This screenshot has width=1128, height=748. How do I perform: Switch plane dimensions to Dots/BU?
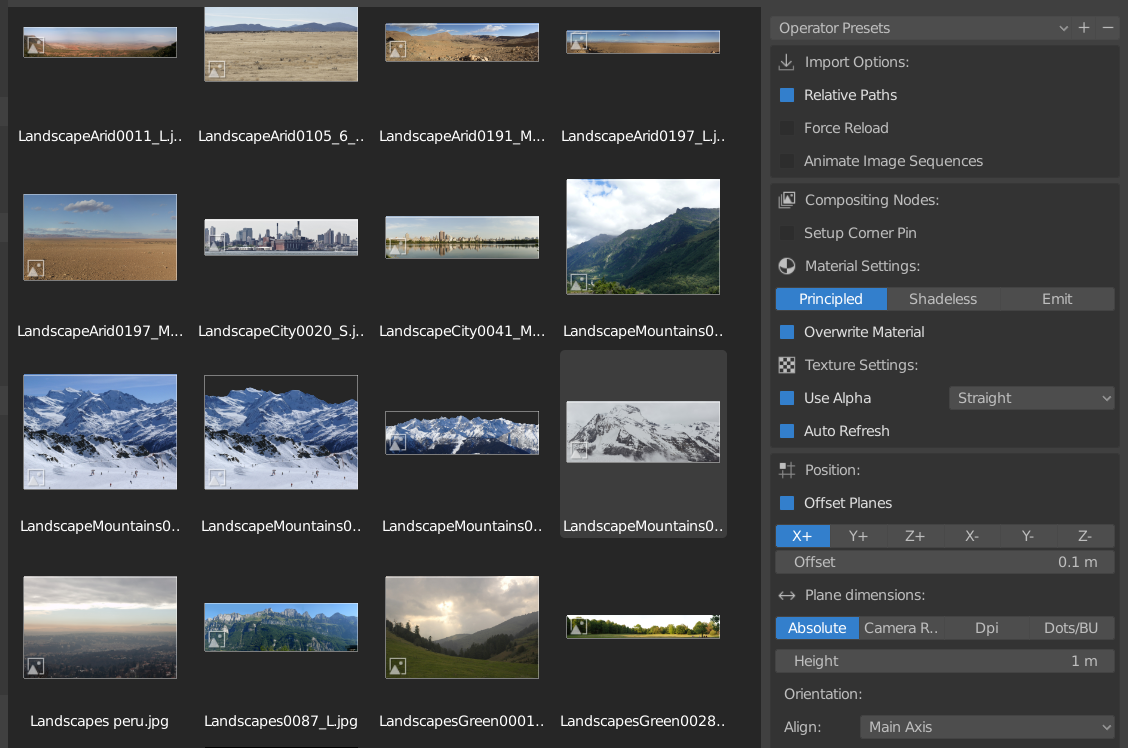click(x=1071, y=628)
